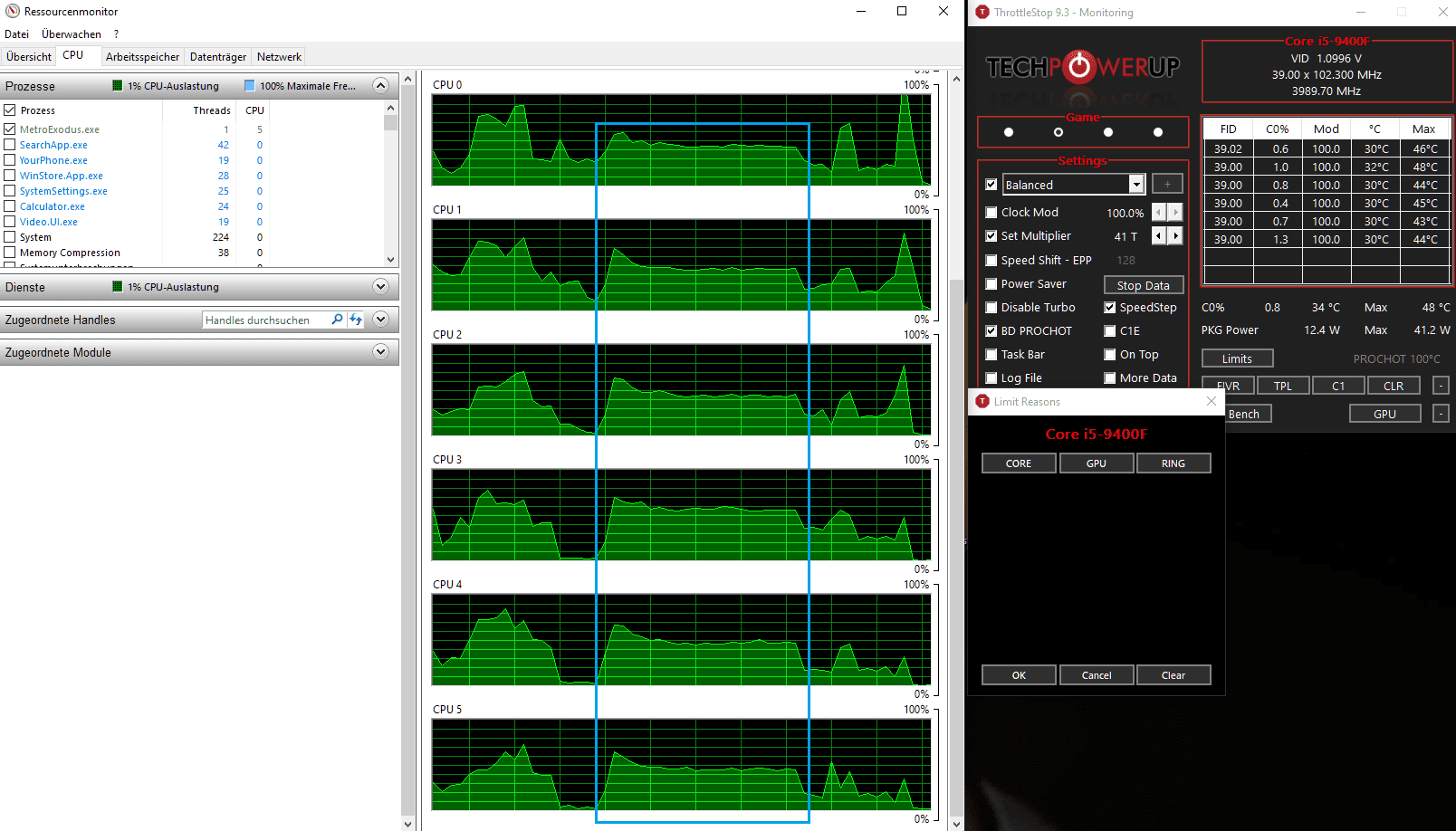Click the RING button in Limit Reasons

click(x=1173, y=463)
